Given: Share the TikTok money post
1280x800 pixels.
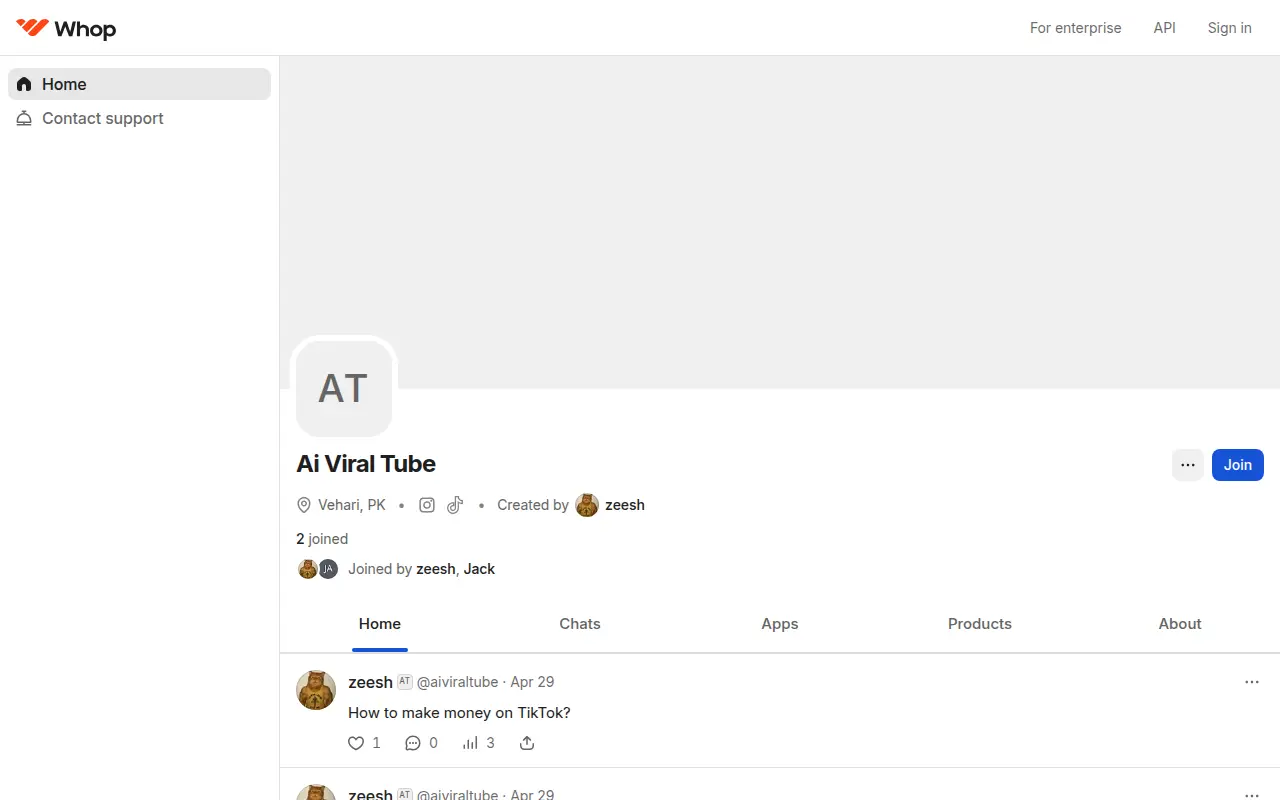Looking at the screenshot, I should [x=527, y=743].
